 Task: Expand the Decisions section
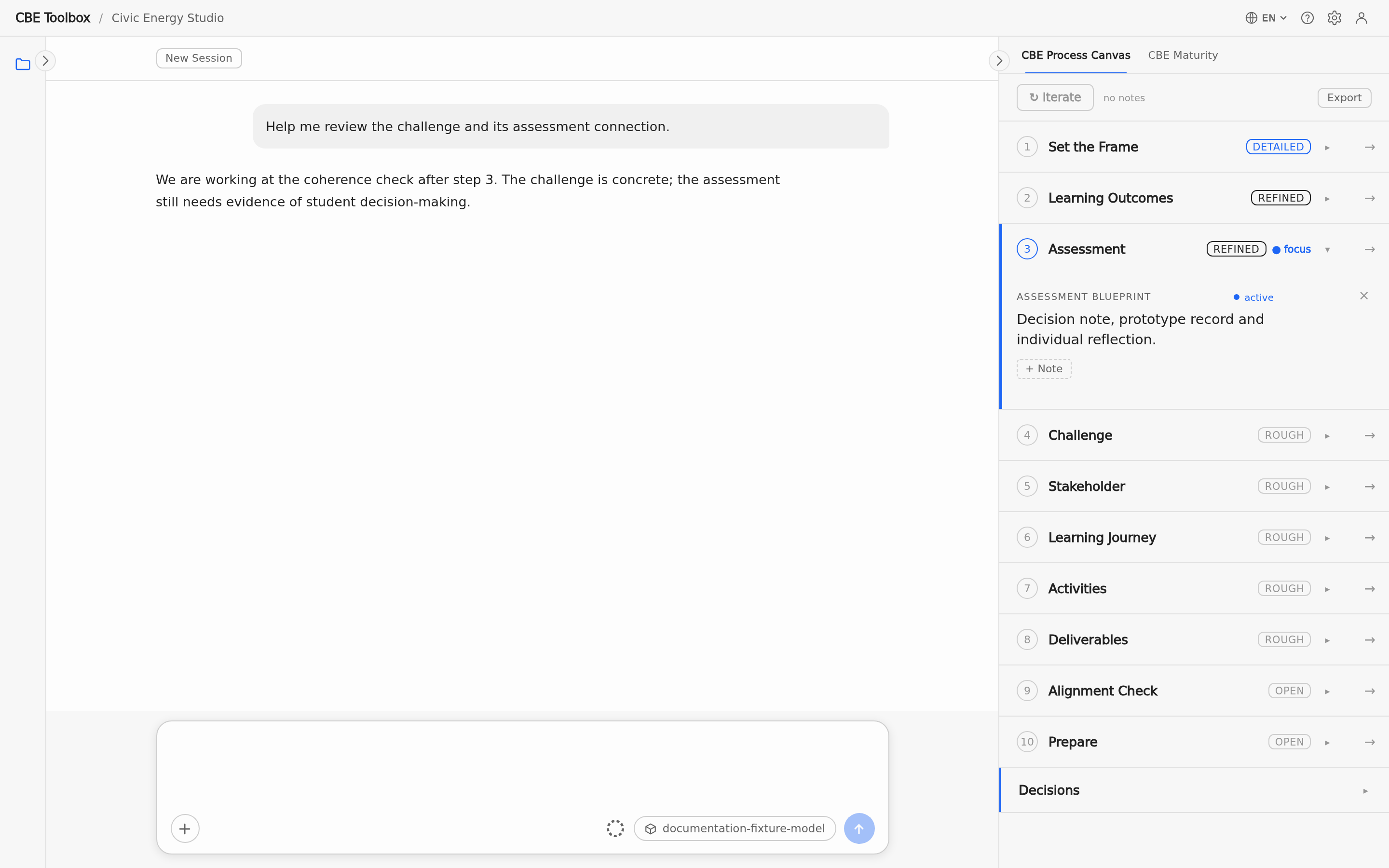click(1365, 791)
